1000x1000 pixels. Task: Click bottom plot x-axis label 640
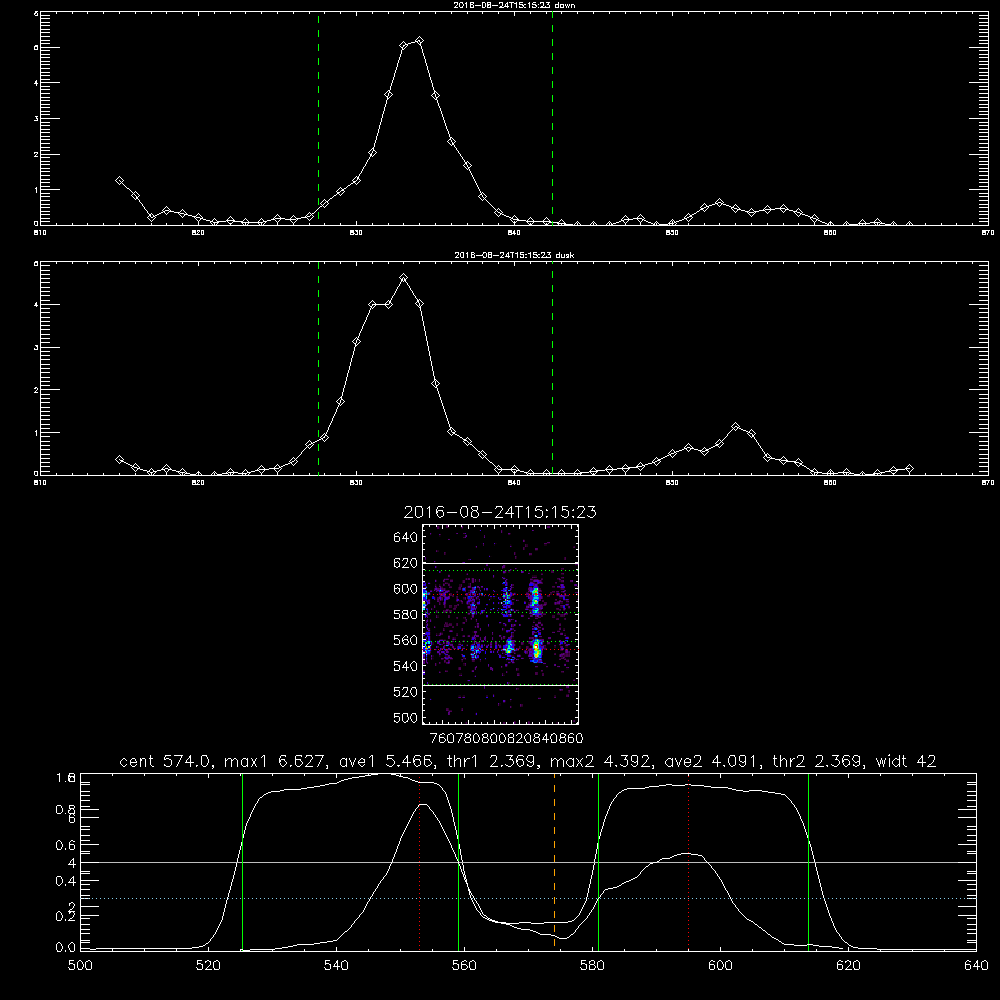pos(976,966)
